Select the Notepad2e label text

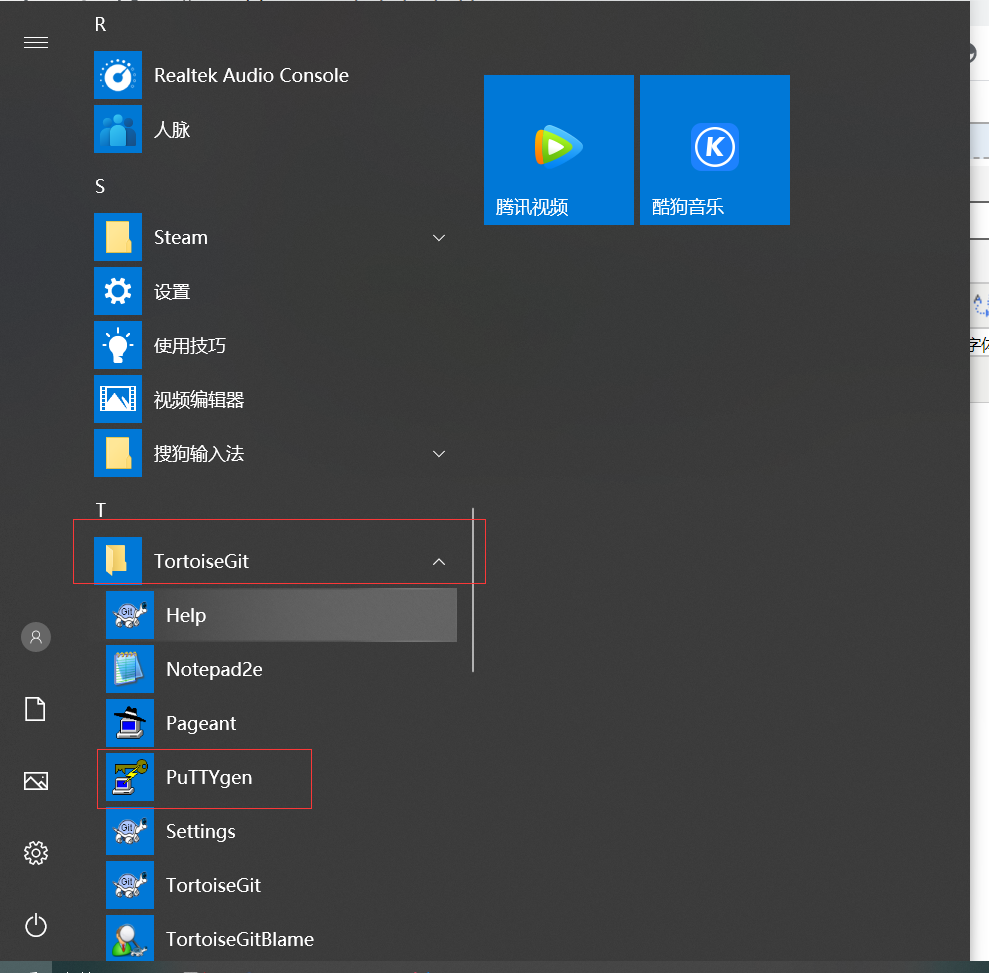[x=214, y=669]
